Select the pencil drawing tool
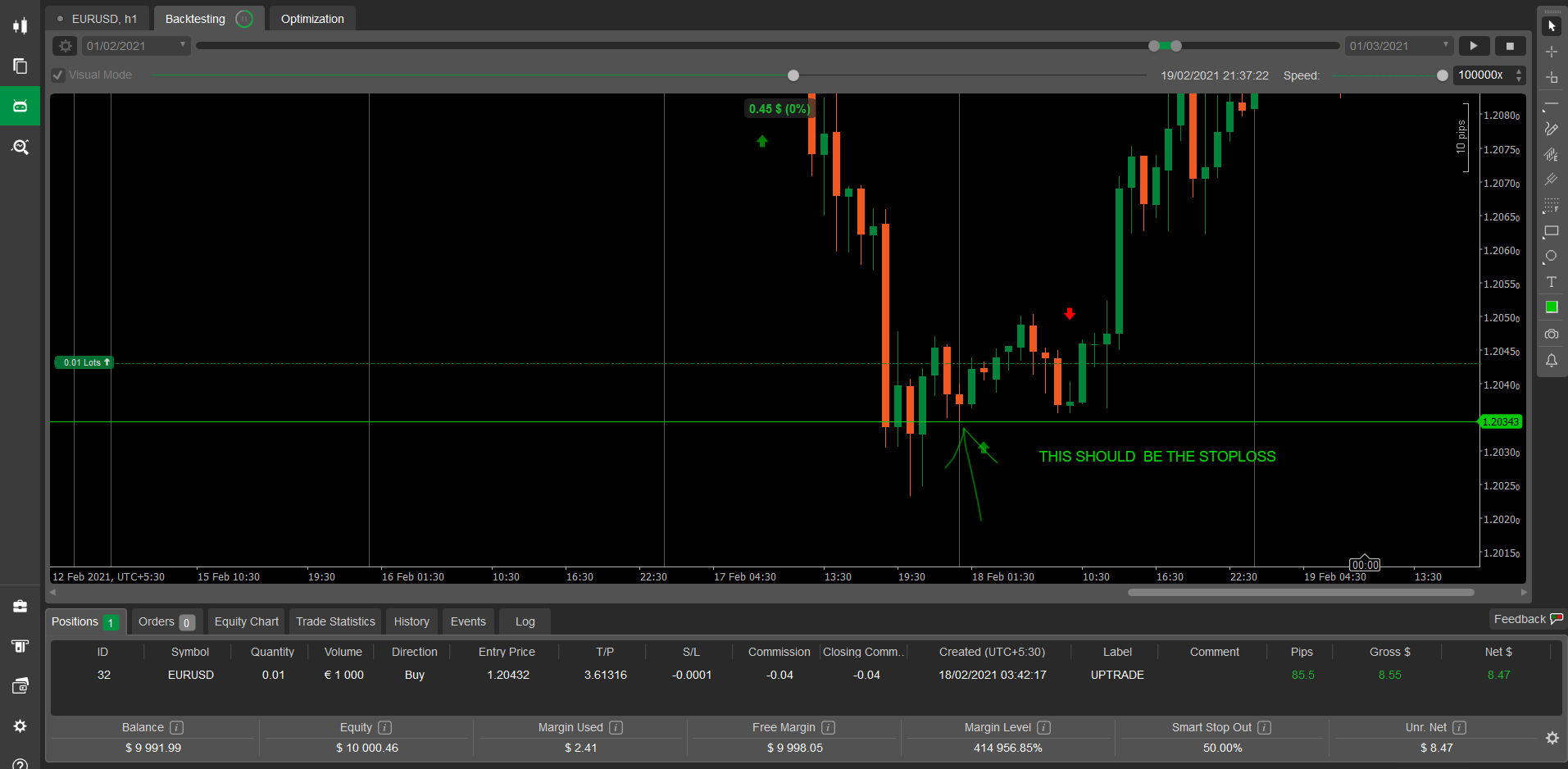The width and height of the screenshot is (1568, 769). click(x=1551, y=129)
